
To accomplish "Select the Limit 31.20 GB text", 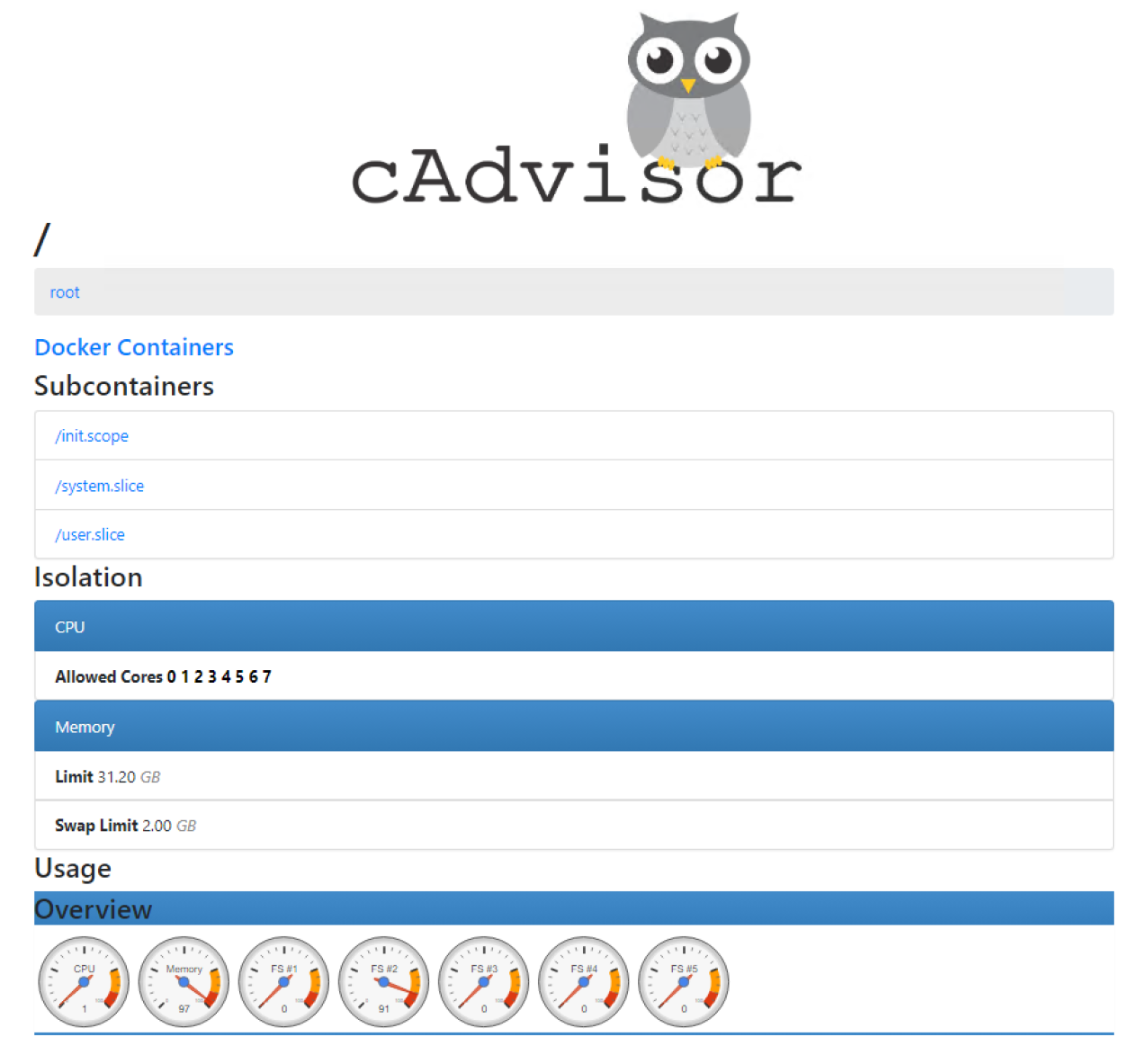I will 108,777.
